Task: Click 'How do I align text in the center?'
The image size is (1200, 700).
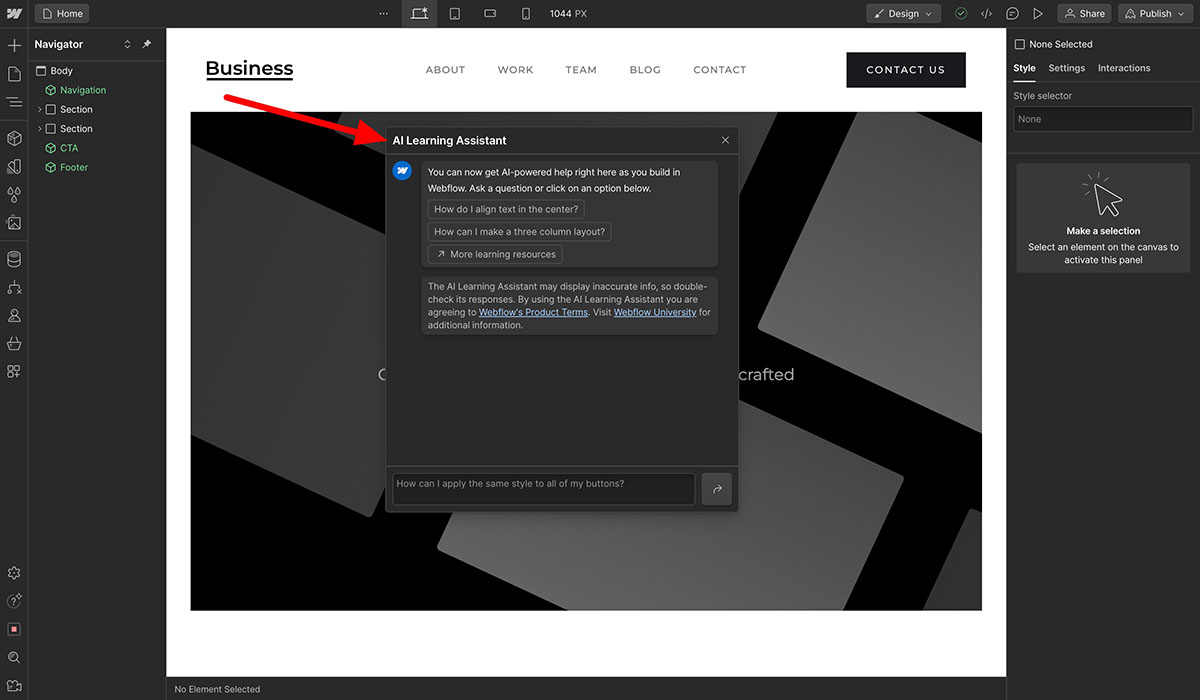Action: pos(507,209)
